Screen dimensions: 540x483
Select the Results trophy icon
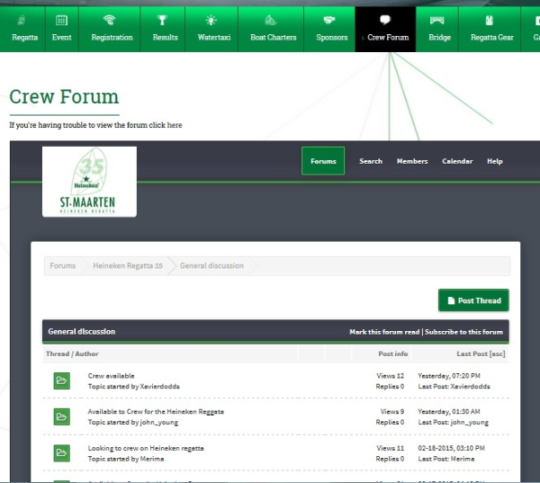pos(162,20)
